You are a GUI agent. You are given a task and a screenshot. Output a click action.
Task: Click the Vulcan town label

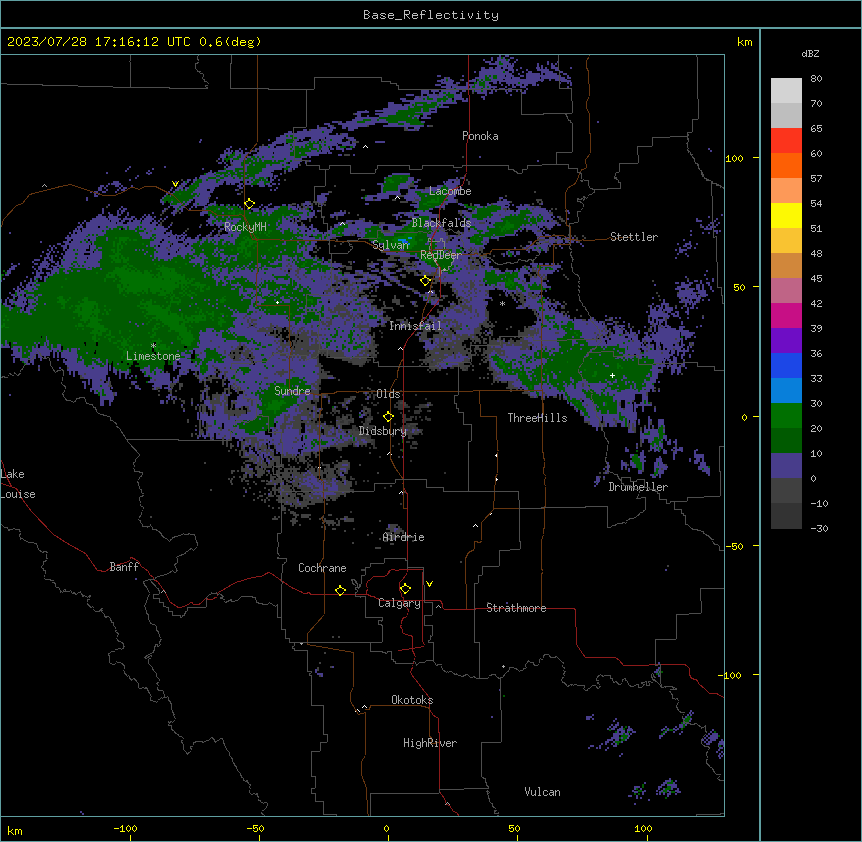[543, 792]
